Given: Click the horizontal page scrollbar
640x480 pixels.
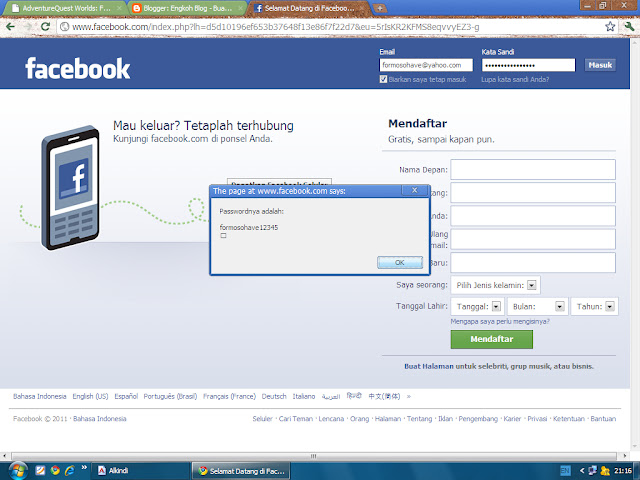Looking at the screenshot, I should coord(313,456).
